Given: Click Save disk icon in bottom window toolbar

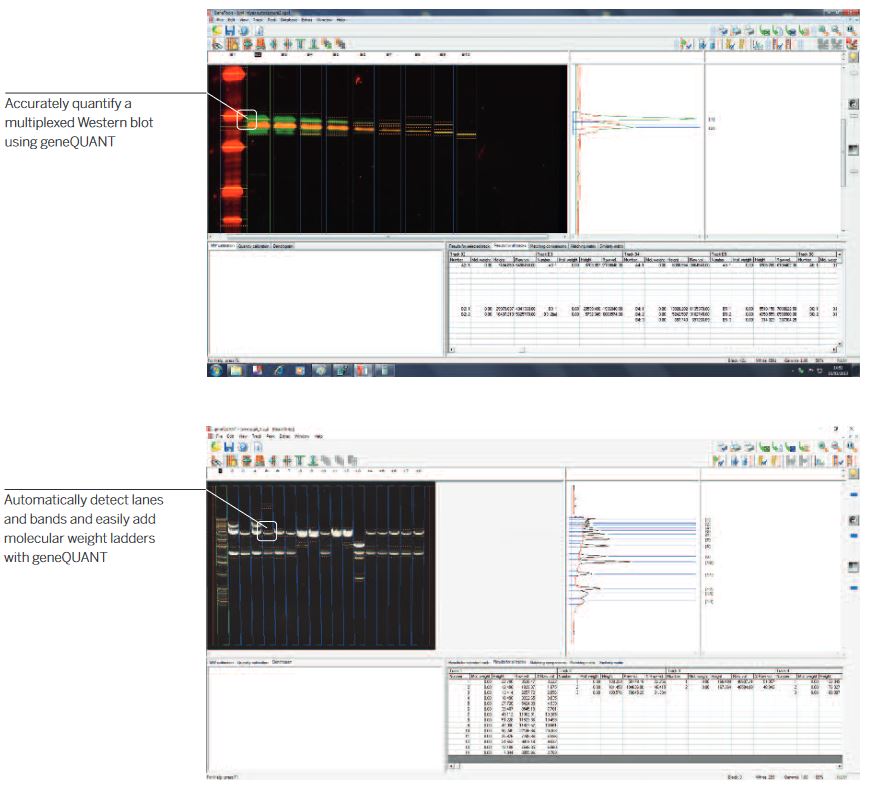Looking at the screenshot, I should point(230,447).
